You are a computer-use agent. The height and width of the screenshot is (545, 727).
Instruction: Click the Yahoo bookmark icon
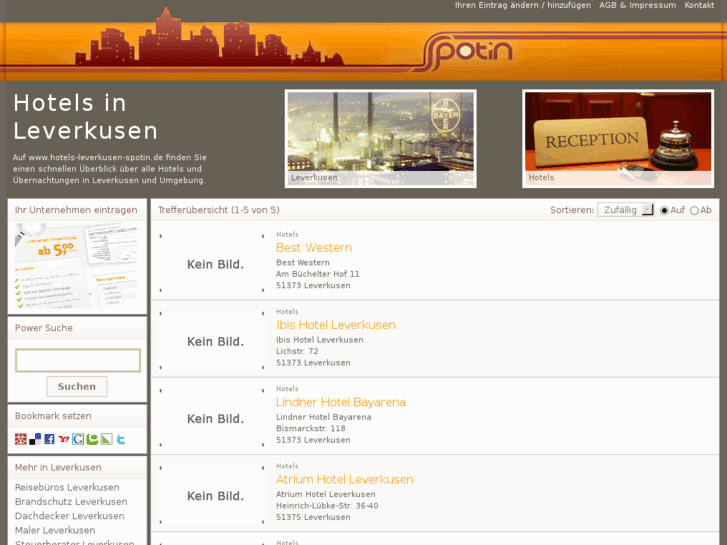tap(64, 439)
